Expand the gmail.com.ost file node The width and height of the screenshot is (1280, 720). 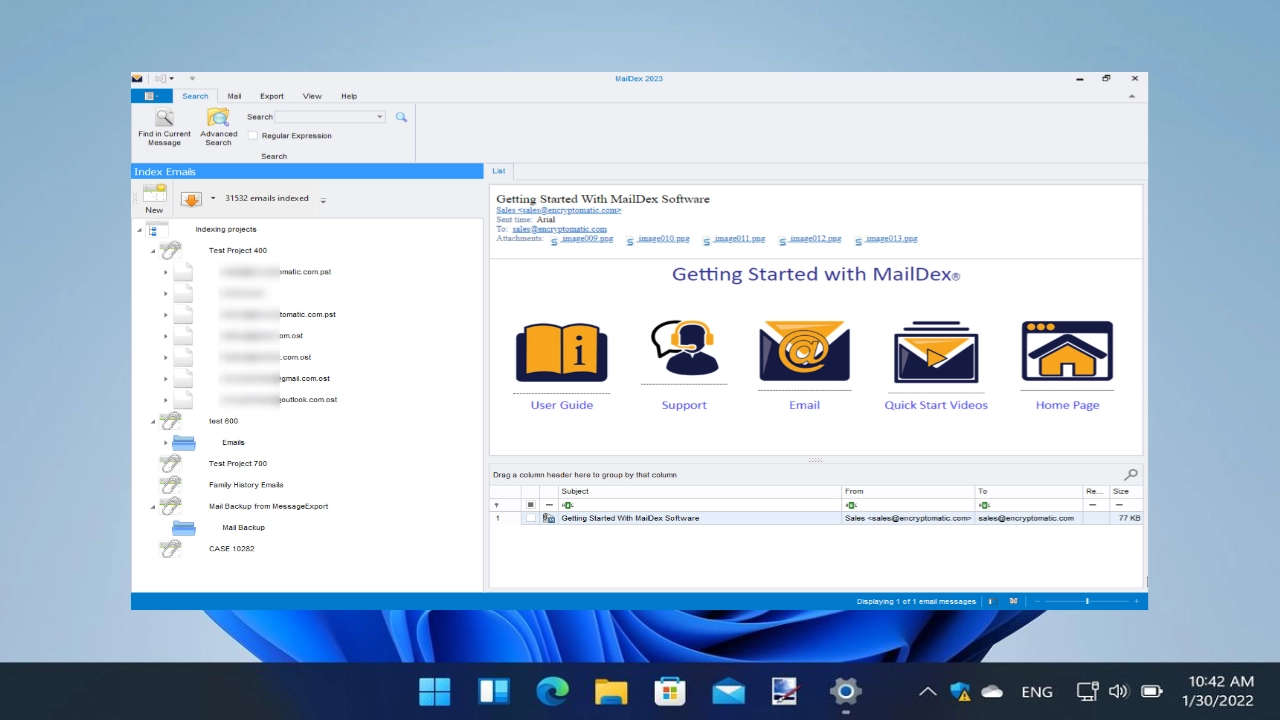tap(166, 379)
